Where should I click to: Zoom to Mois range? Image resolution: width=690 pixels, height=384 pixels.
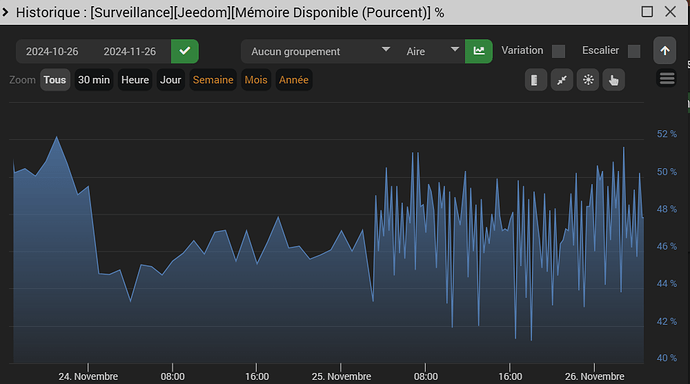[x=256, y=80]
